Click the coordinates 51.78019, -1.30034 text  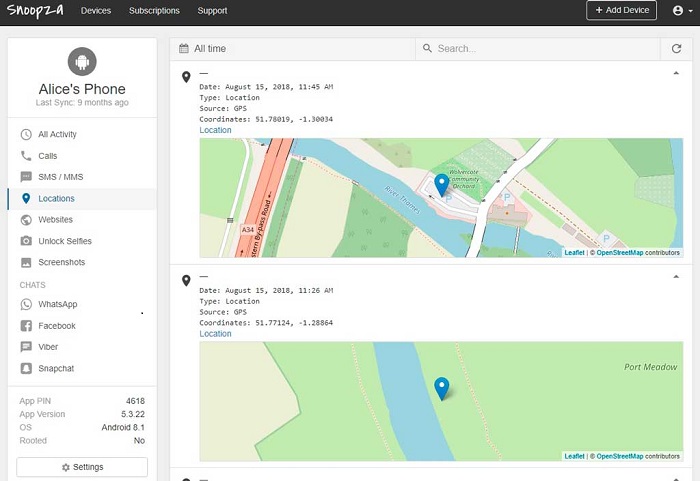(x=294, y=119)
